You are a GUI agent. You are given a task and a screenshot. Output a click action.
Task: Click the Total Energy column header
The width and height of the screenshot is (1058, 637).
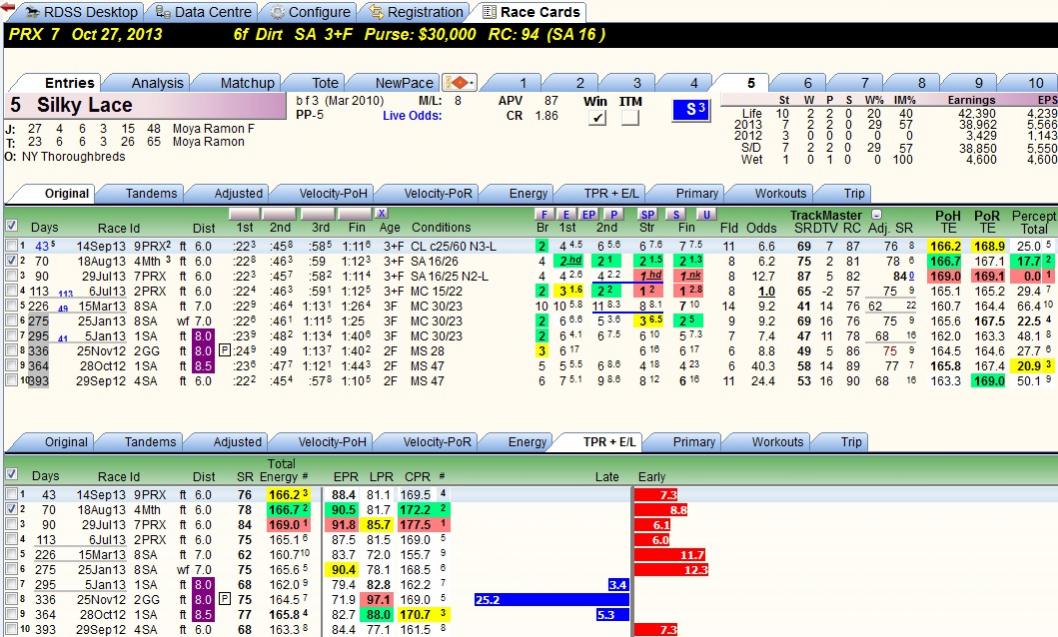pyautogui.click(x=283, y=470)
